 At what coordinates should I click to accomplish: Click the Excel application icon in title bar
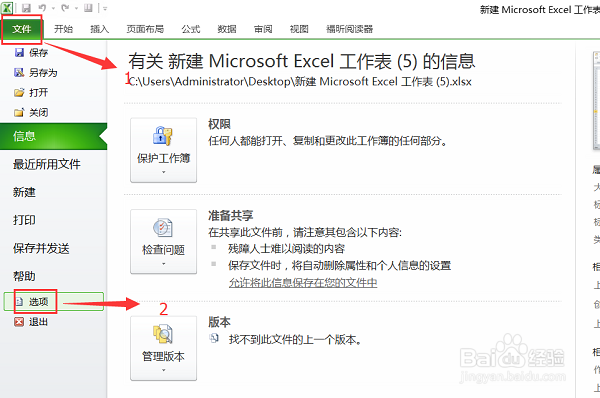pos(7,8)
